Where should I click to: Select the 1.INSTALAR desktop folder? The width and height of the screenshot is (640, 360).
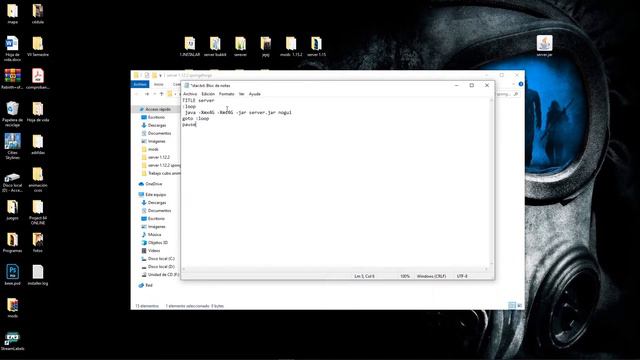pos(190,46)
